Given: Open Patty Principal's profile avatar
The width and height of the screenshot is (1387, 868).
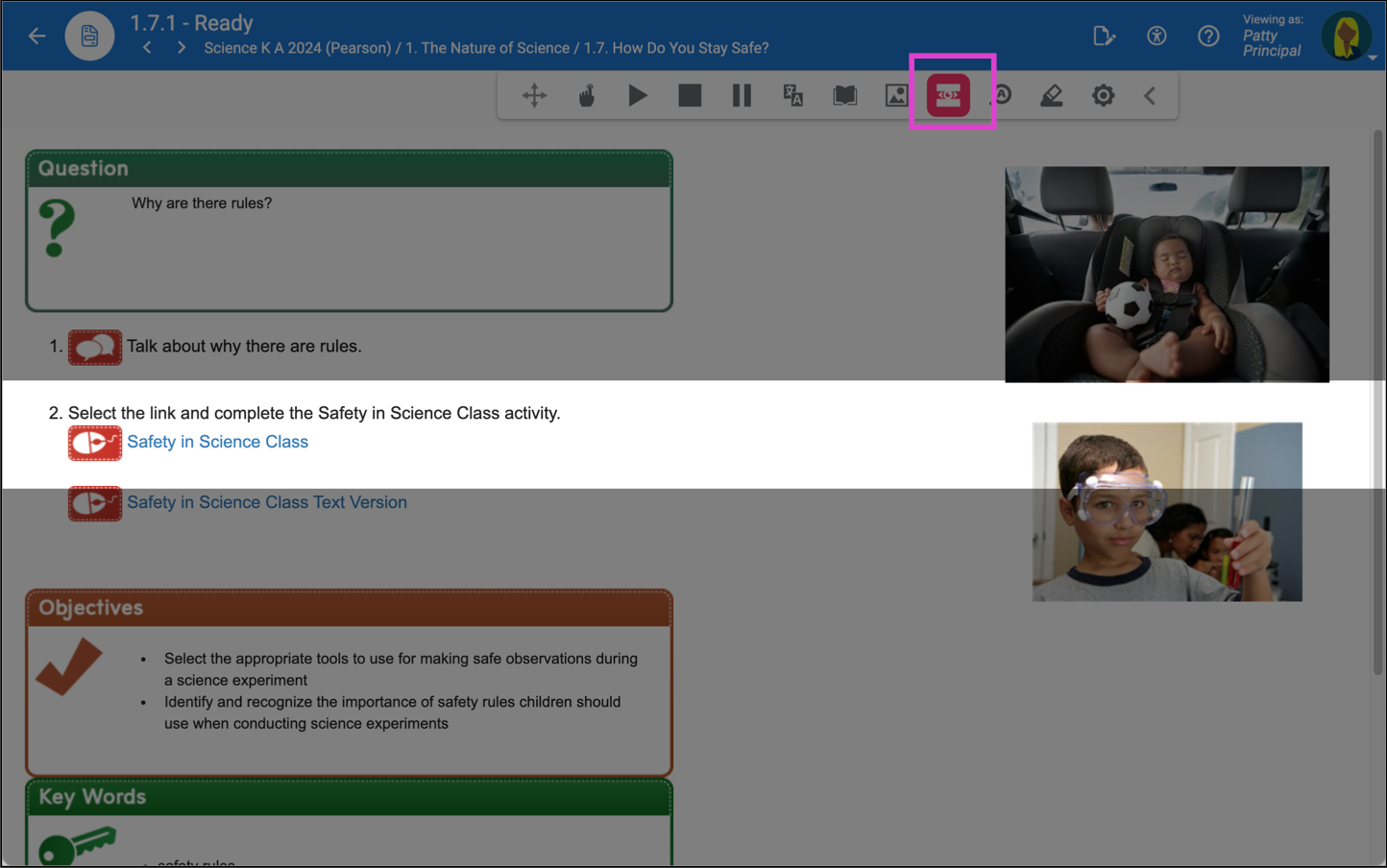Looking at the screenshot, I should click(1346, 36).
